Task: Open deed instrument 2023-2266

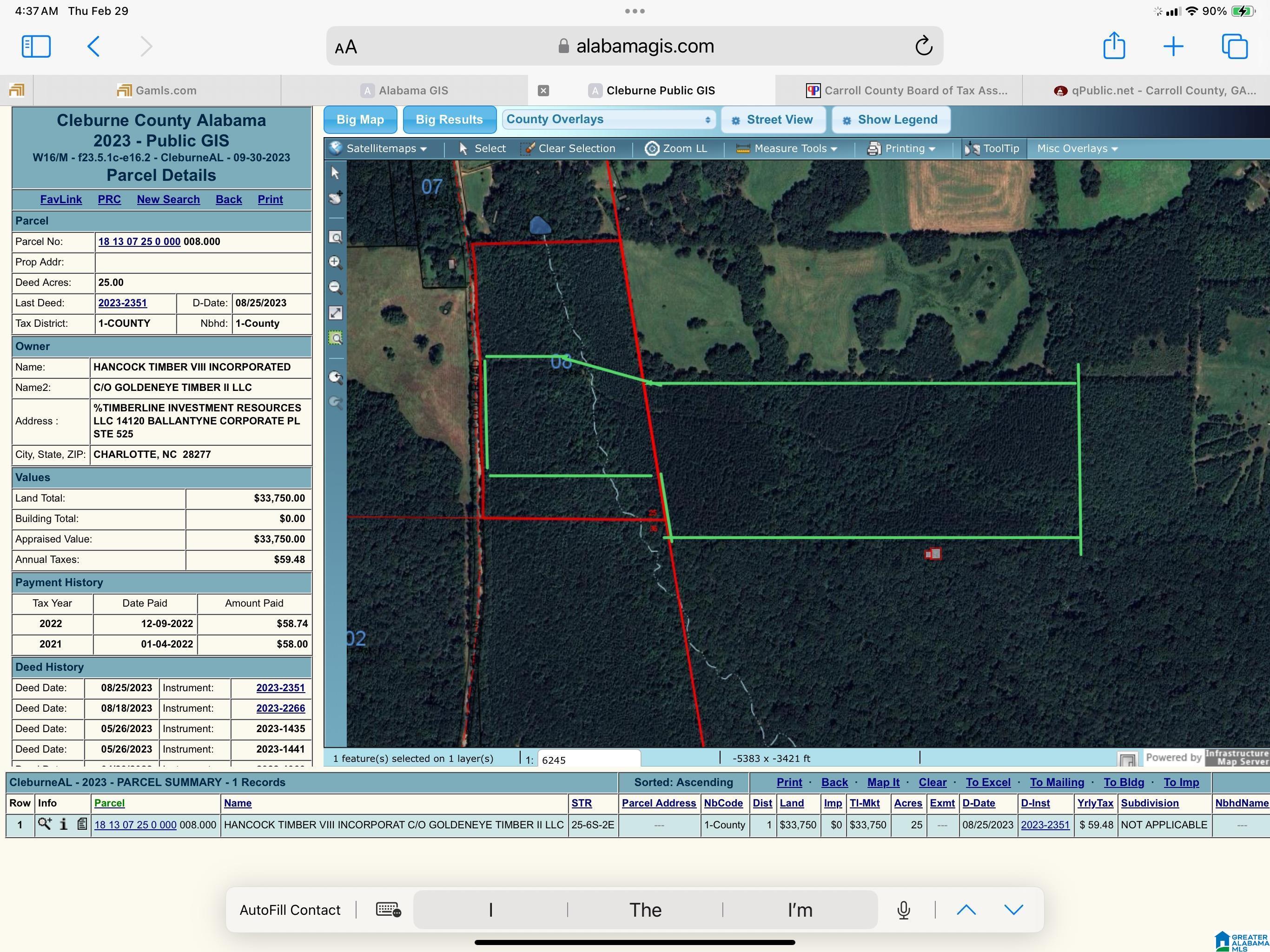Action: click(x=280, y=708)
